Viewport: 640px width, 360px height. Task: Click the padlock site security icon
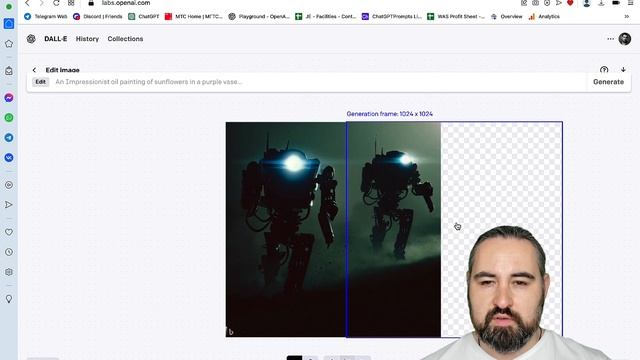pos(91,3)
